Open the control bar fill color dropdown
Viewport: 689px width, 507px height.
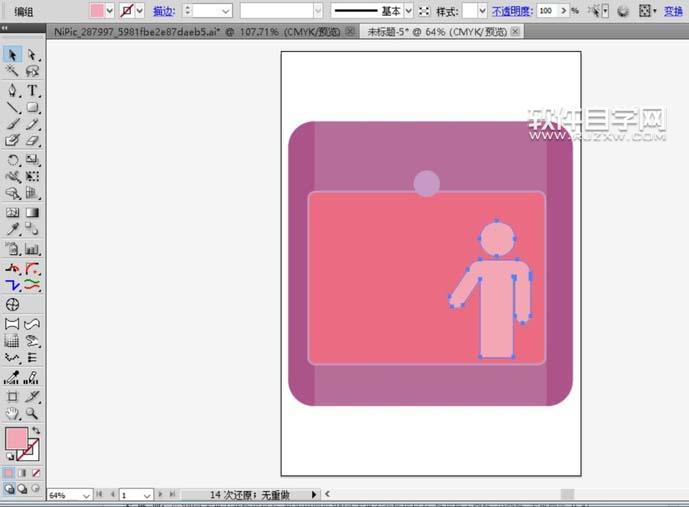pyautogui.click(x=109, y=11)
